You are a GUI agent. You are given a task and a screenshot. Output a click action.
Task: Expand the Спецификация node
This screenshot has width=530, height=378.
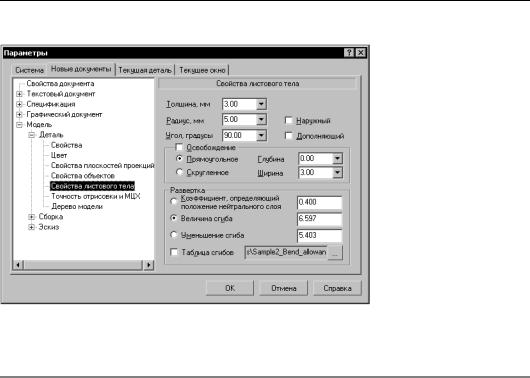pos(19,104)
